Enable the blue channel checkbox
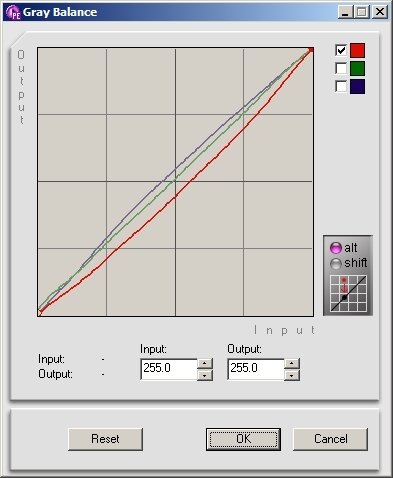The width and height of the screenshot is (393, 478). click(x=341, y=86)
